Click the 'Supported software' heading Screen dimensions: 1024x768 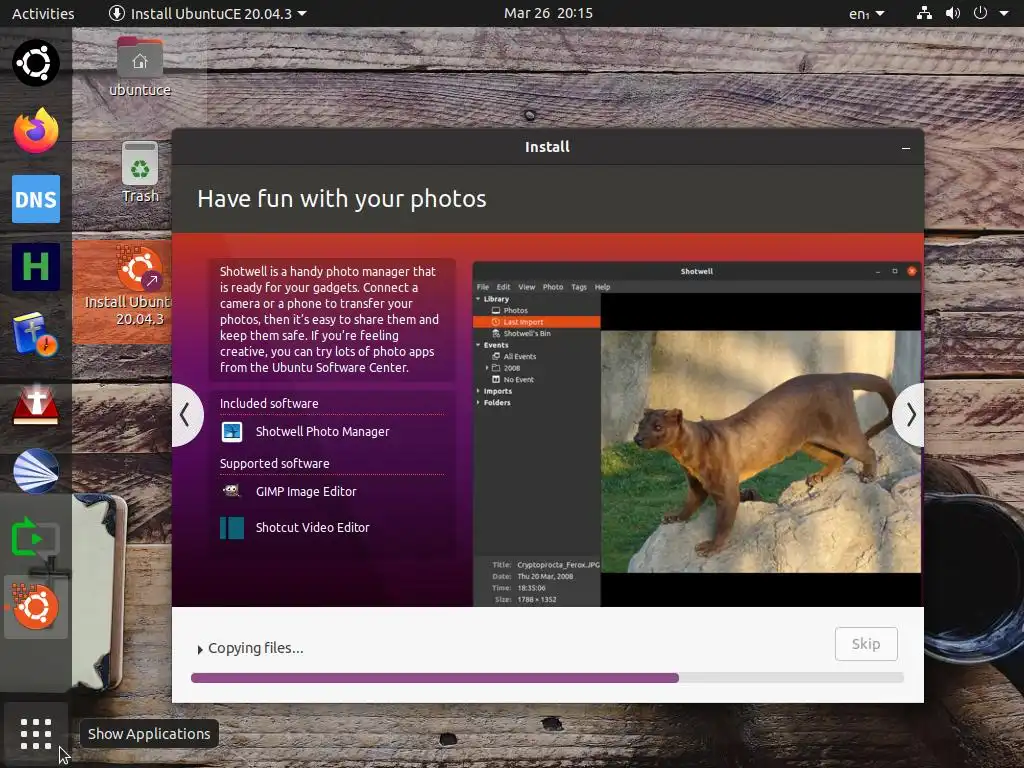click(x=275, y=464)
